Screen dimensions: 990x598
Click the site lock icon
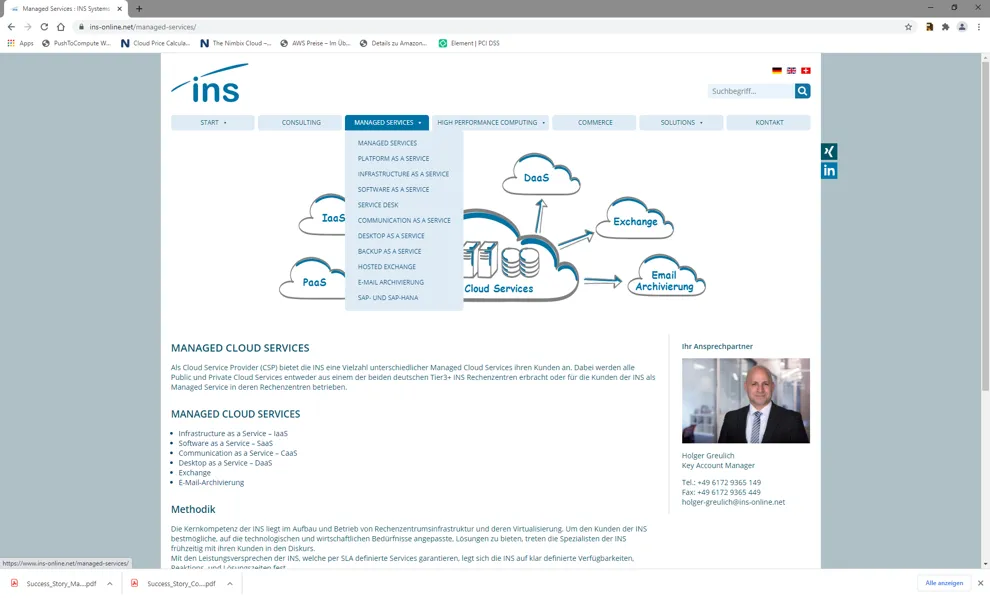tap(81, 27)
